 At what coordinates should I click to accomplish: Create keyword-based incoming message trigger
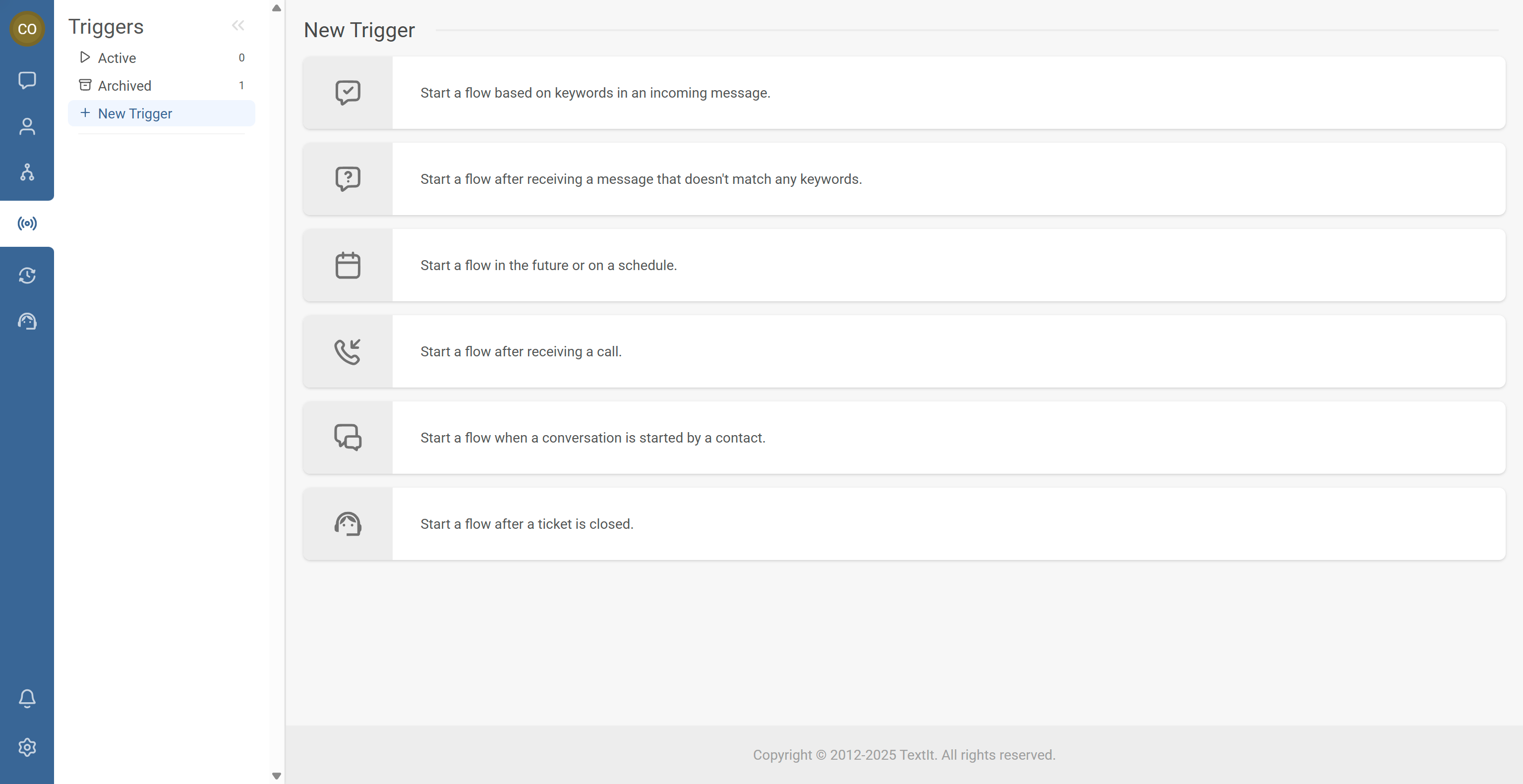coord(595,93)
